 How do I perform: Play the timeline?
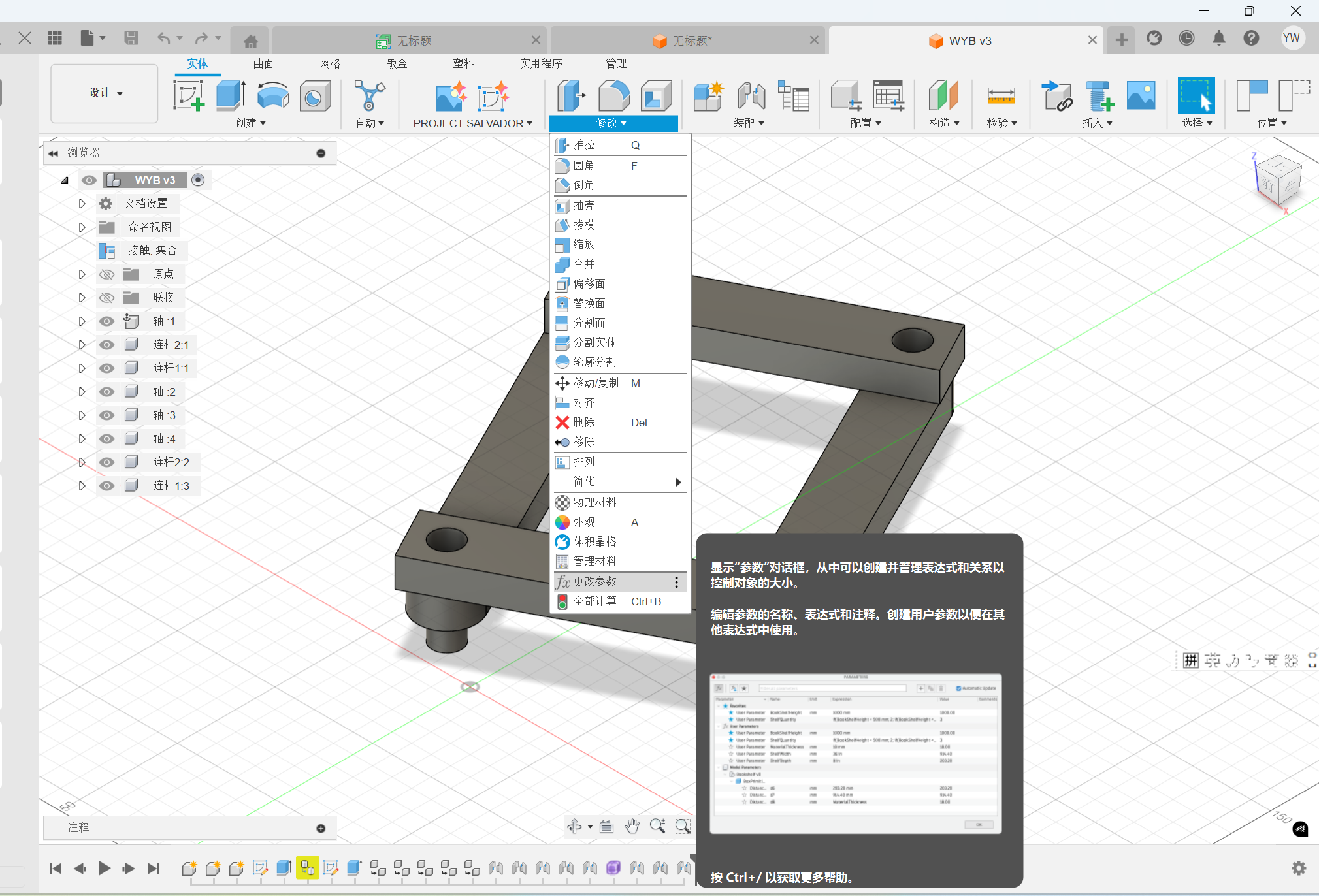tap(105, 868)
